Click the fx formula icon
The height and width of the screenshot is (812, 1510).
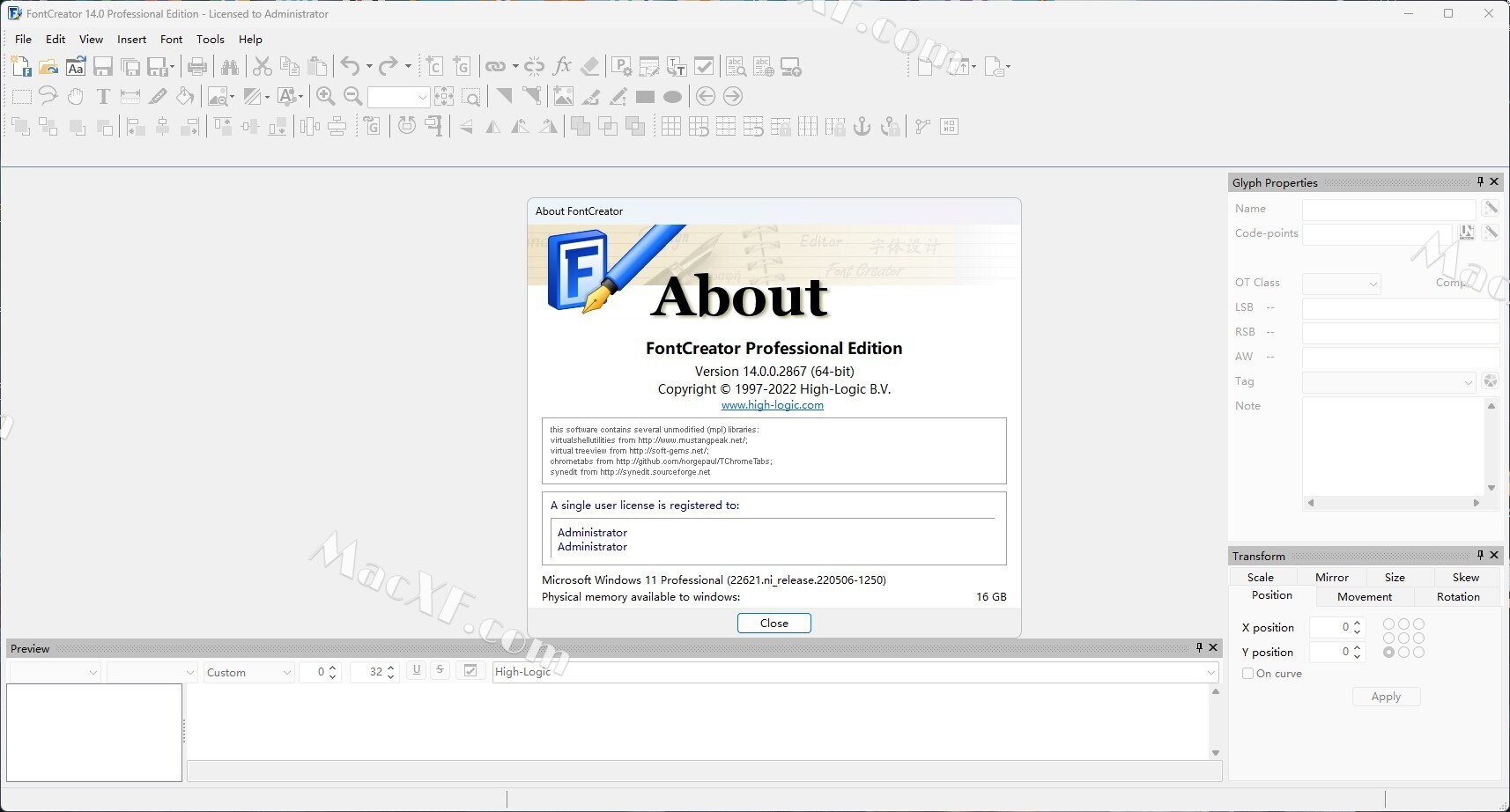click(562, 67)
